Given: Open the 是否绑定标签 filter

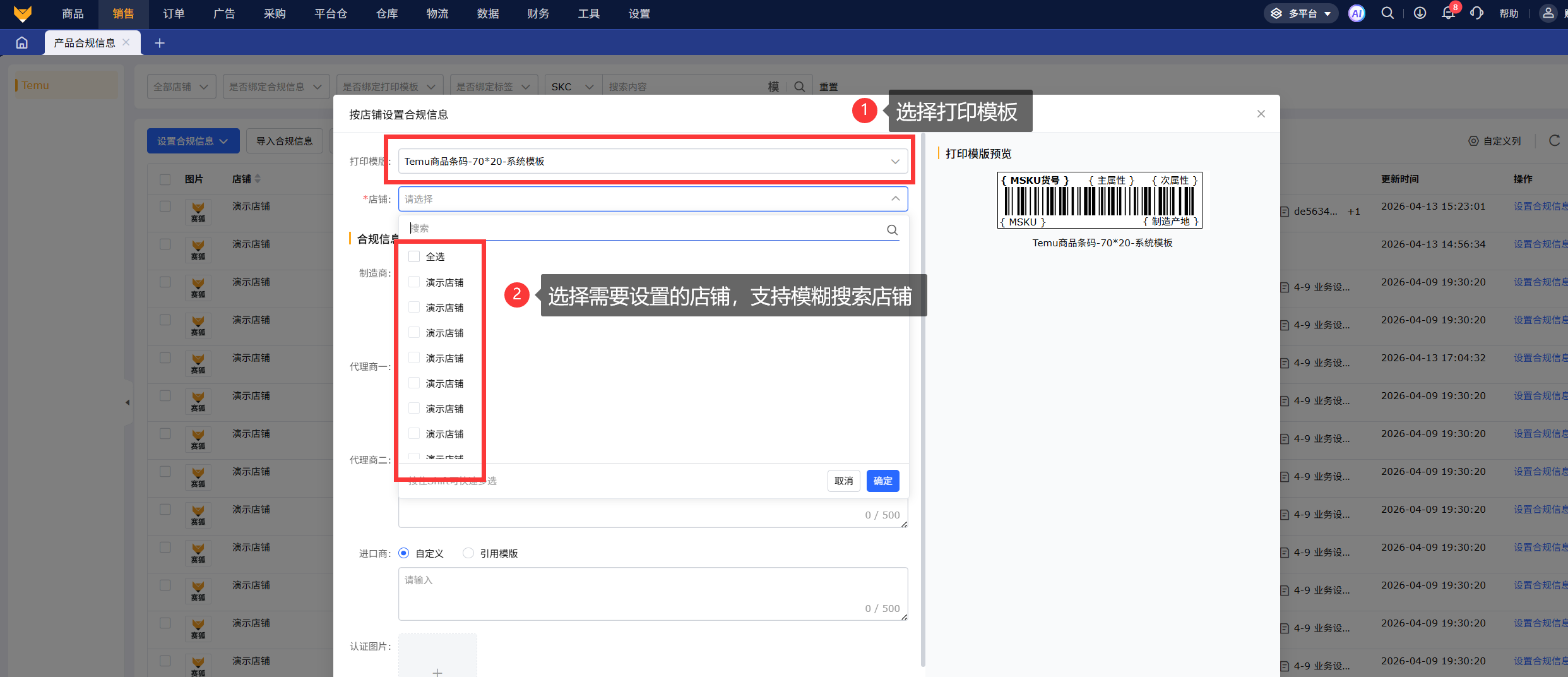Looking at the screenshot, I should [494, 87].
